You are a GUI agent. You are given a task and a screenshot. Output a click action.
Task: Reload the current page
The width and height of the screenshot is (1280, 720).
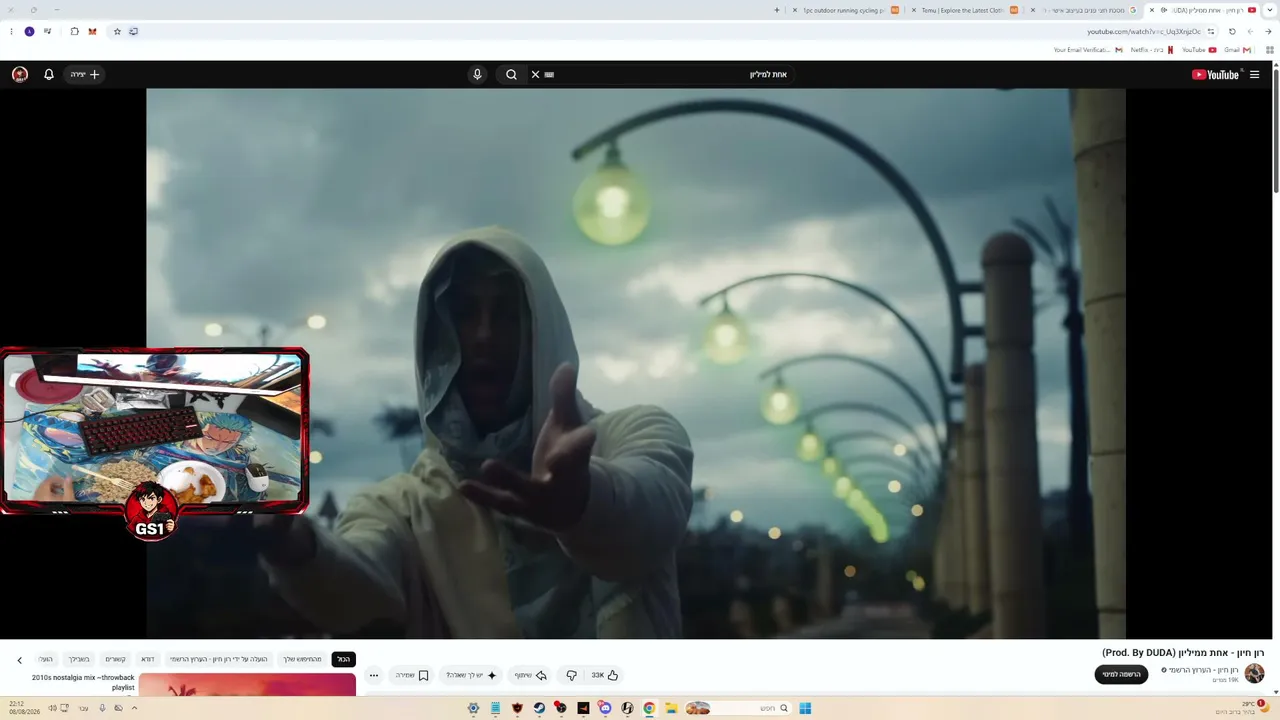(1232, 31)
